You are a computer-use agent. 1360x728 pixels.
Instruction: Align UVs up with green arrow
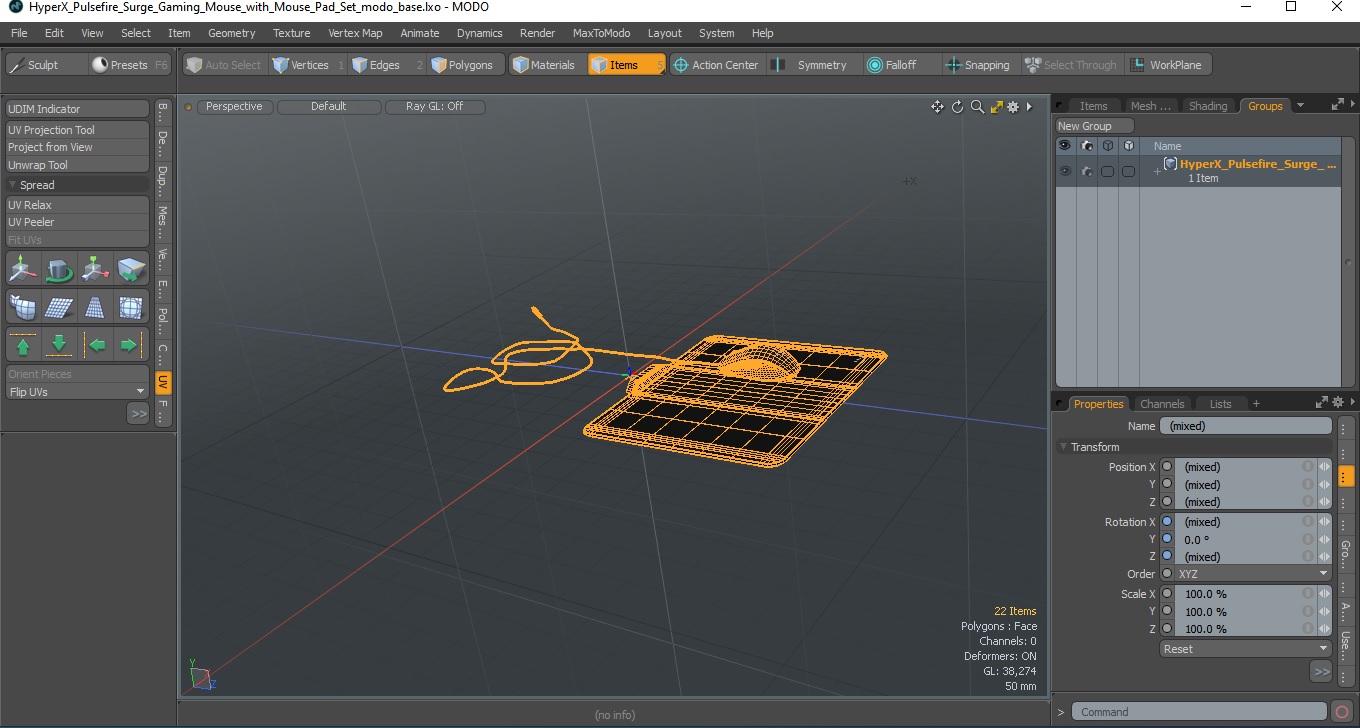(x=23, y=346)
